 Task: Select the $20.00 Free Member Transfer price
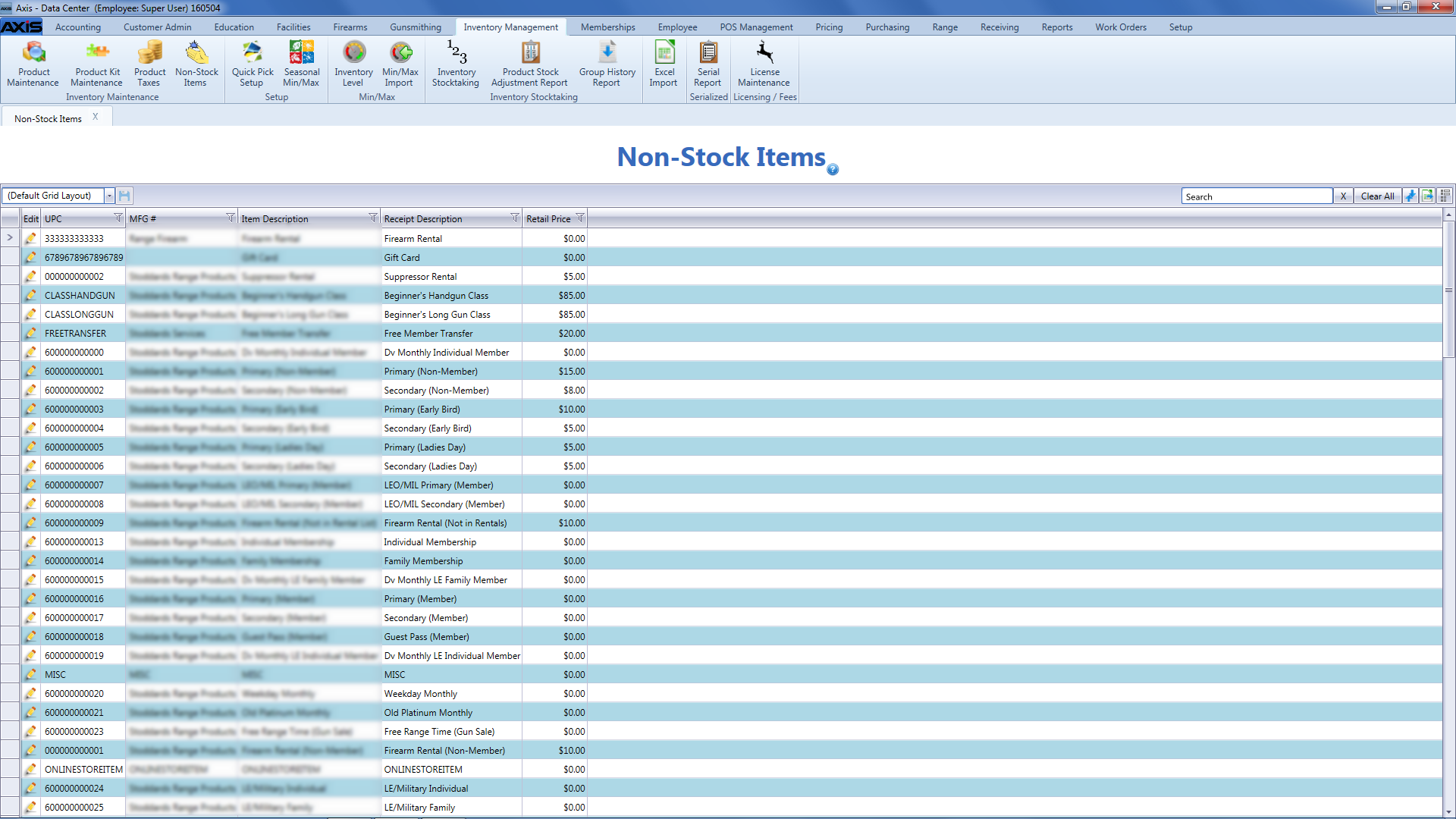click(x=555, y=333)
